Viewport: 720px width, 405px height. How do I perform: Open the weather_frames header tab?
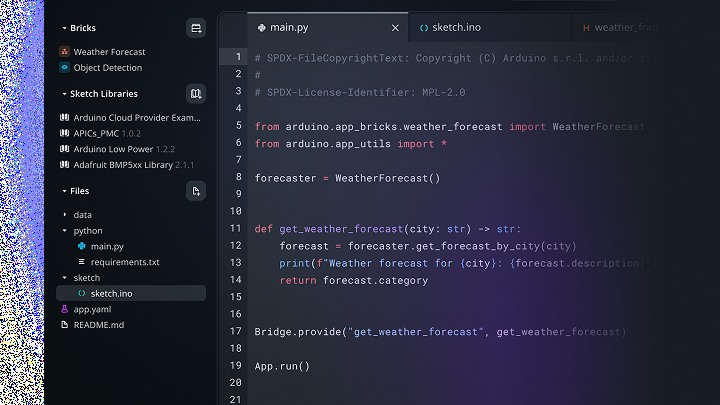[620, 28]
